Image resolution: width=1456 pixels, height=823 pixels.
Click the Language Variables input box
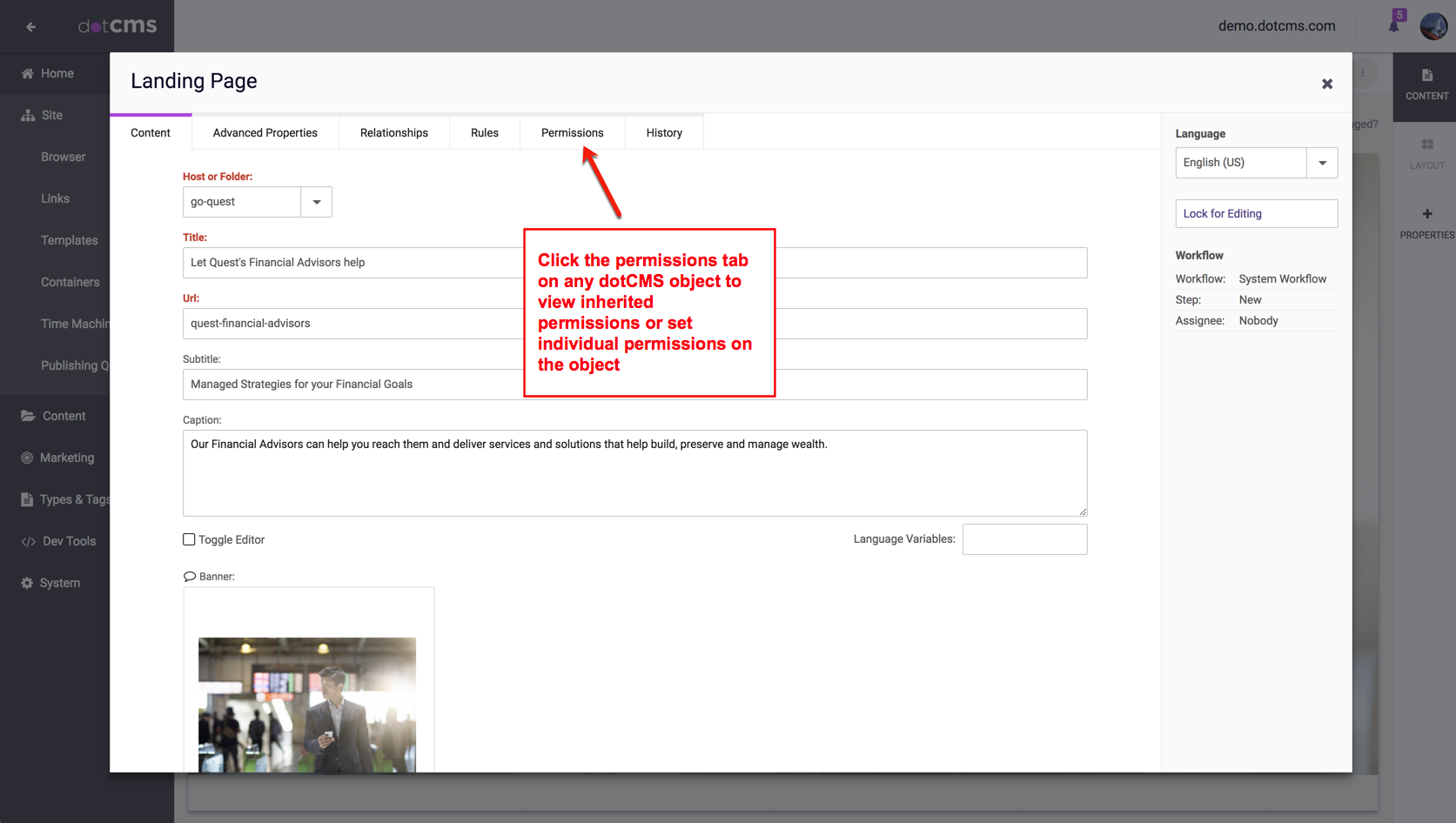coord(1023,539)
